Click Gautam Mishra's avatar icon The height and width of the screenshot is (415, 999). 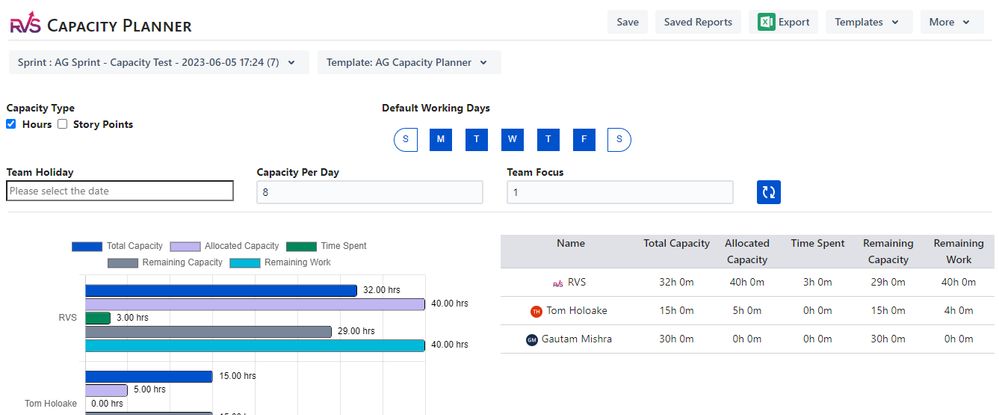click(x=531, y=339)
